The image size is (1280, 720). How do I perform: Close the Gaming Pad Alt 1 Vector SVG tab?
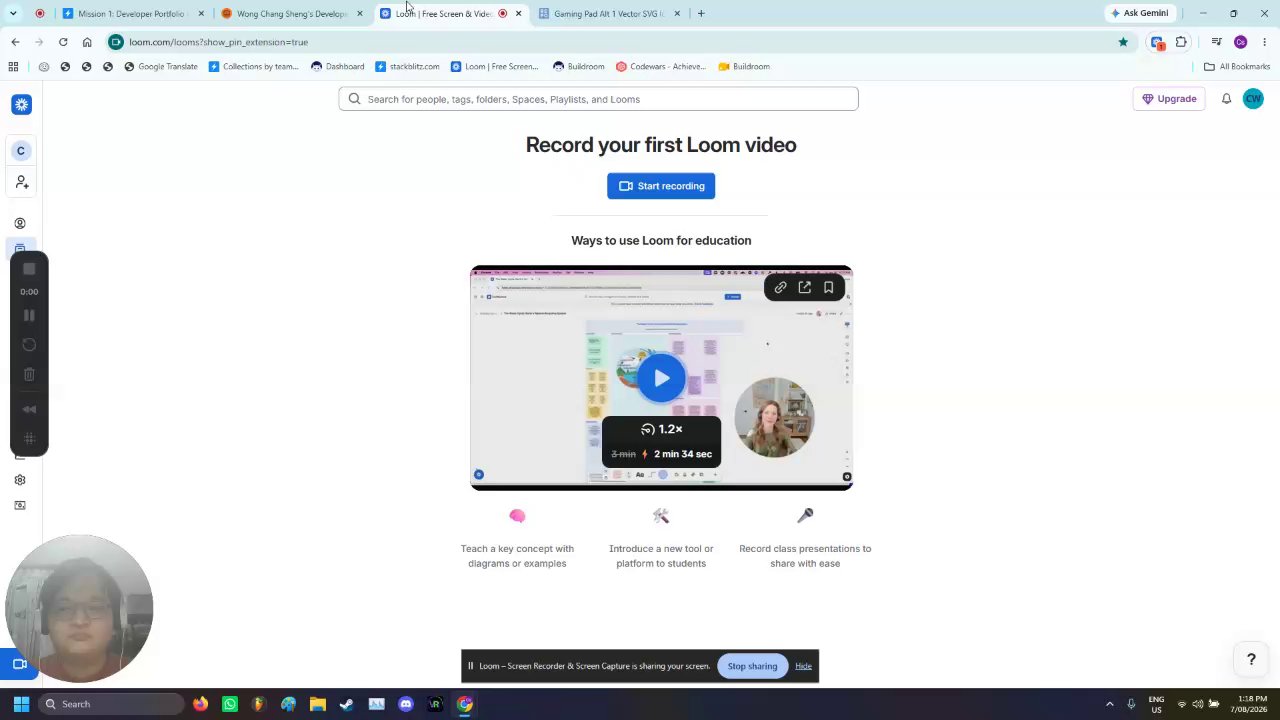coord(677,14)
